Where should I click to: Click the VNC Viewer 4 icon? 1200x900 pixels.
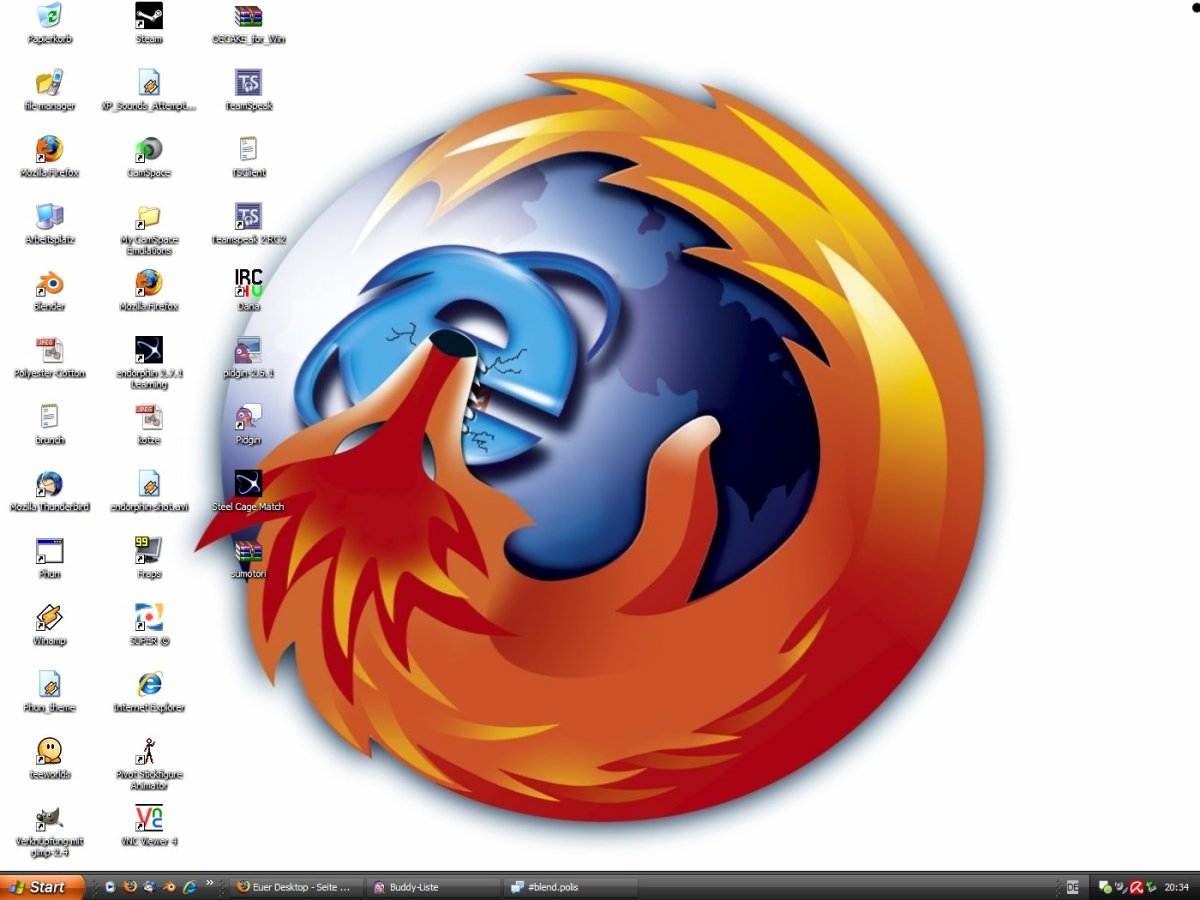pyautogui.click(x=149, y=818)
